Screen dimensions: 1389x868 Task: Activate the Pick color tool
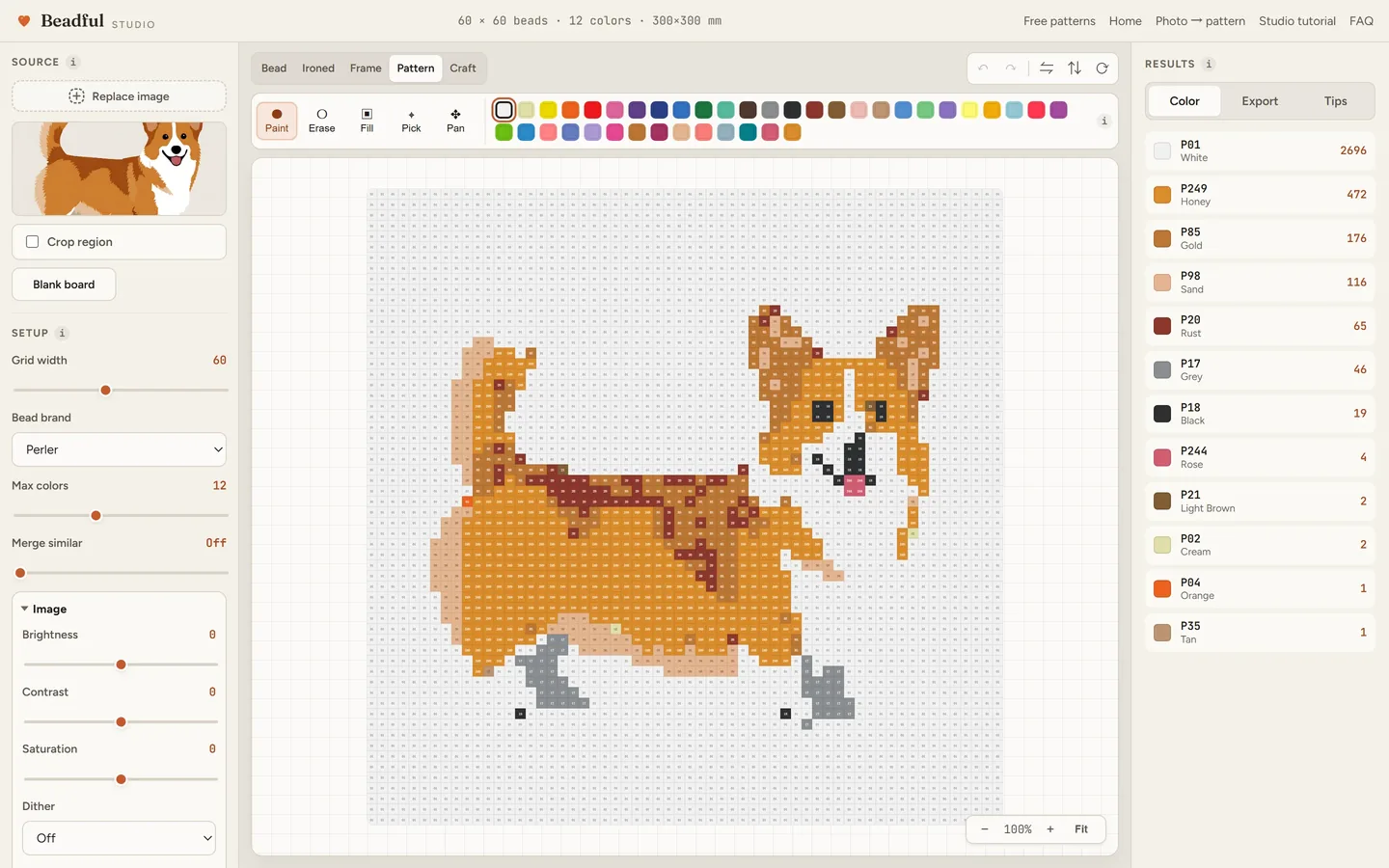pyautogui.click(x=411, y=121)
